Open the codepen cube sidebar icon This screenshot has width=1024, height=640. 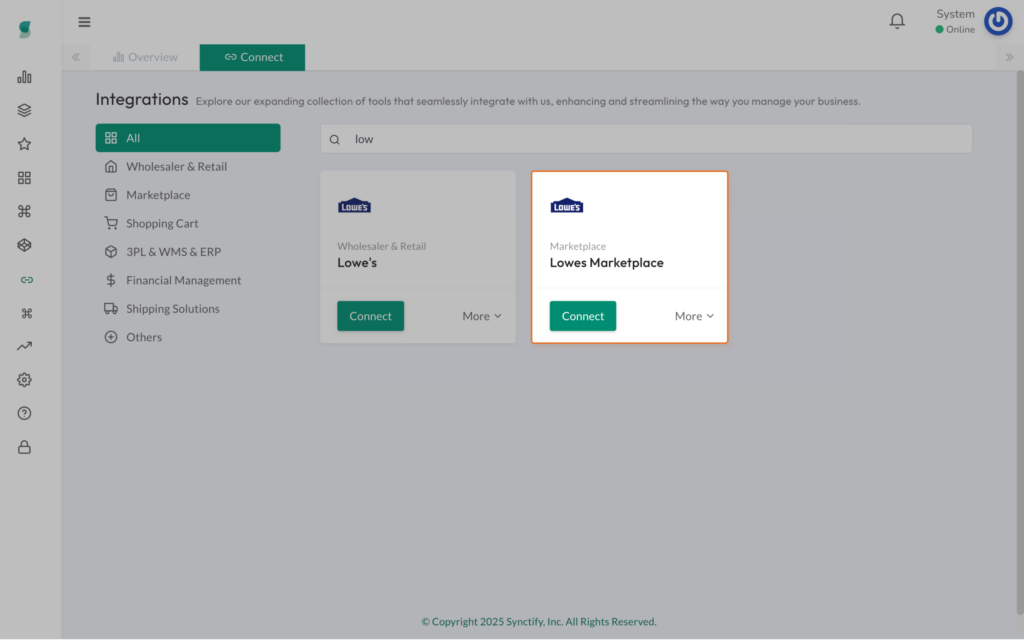coord(24,245)
